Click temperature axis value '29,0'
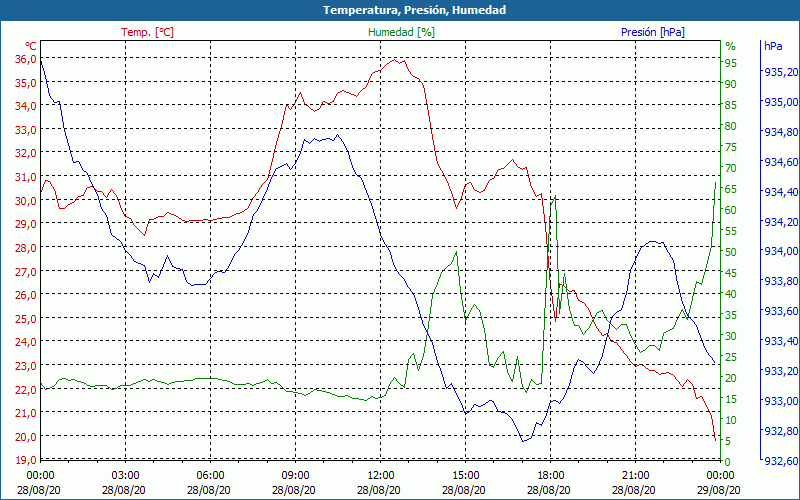 [26, 224]
